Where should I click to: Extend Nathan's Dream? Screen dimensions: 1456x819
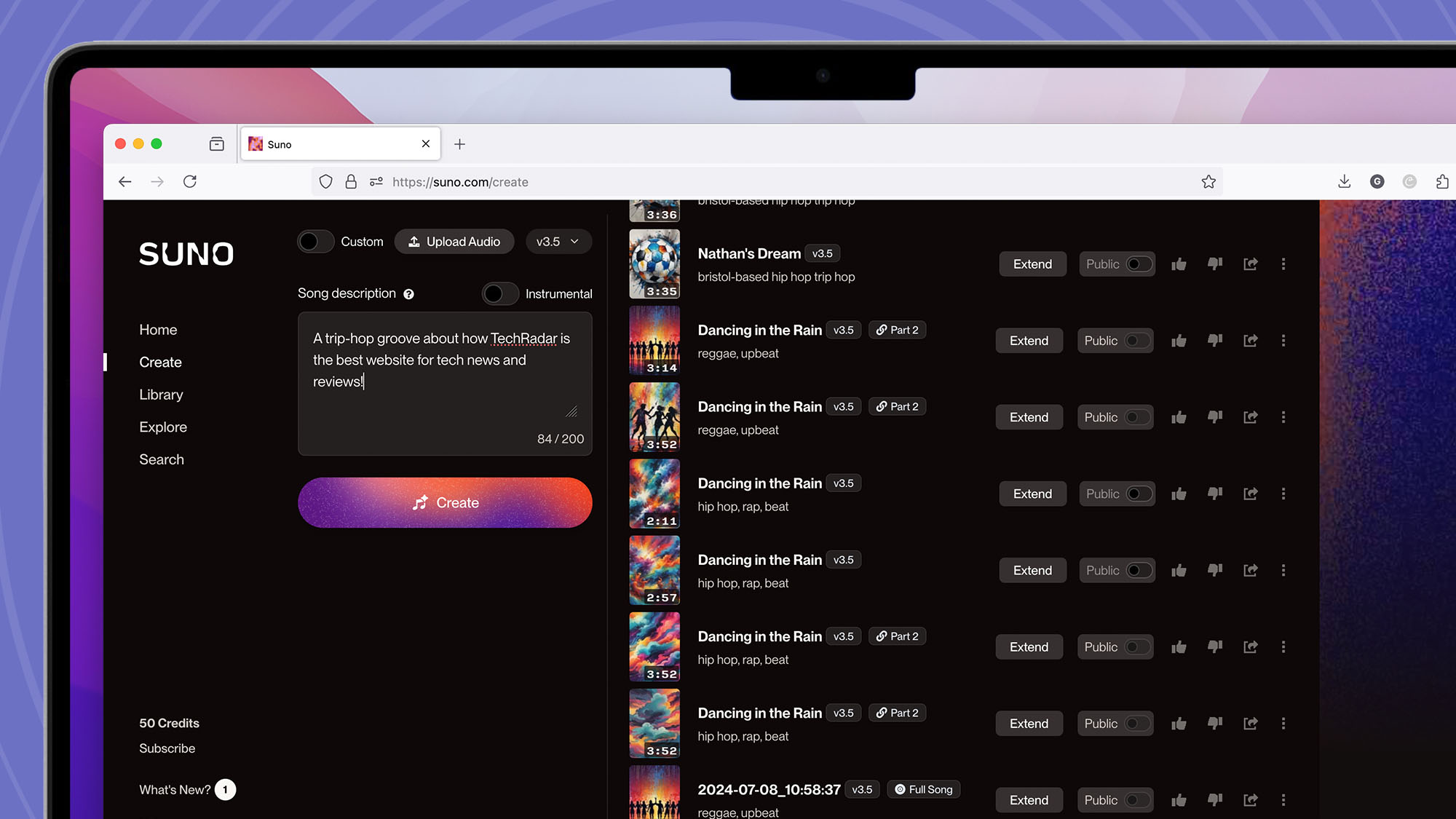coord(1032,264)
